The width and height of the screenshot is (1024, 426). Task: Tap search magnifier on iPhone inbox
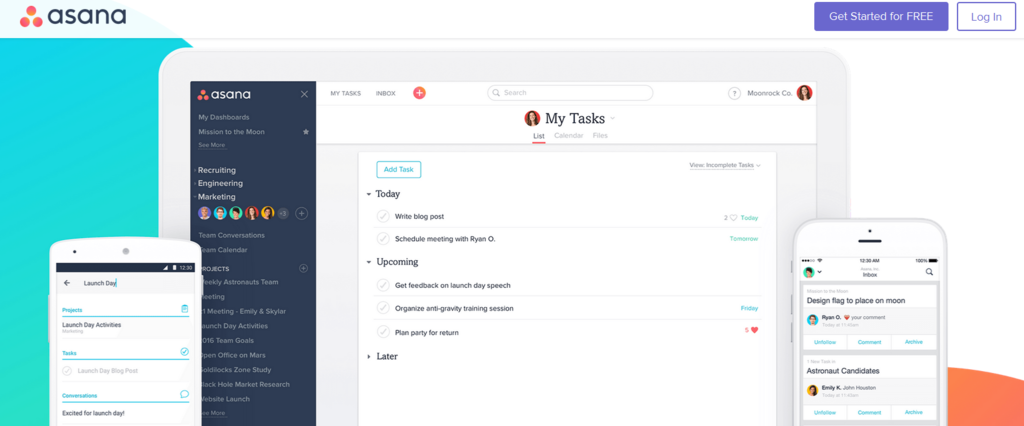tap(929, 272)
